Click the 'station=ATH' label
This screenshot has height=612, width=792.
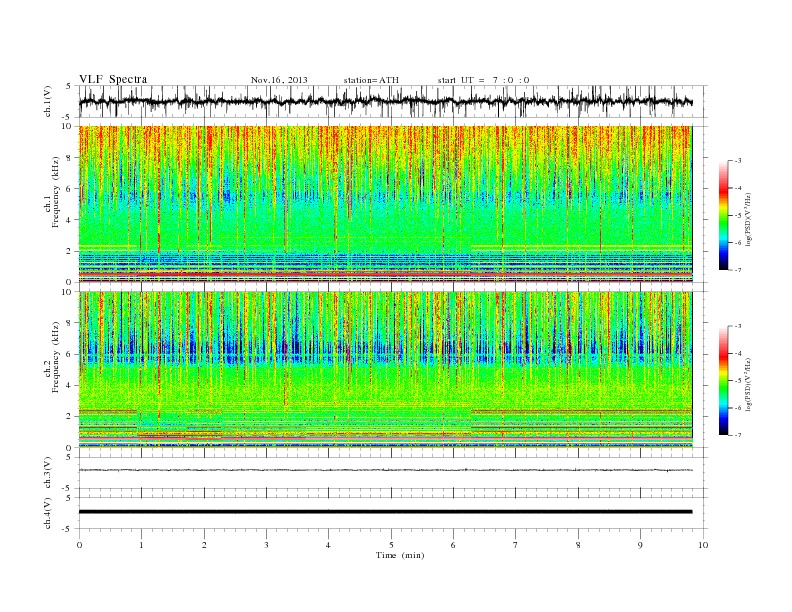(371, 80)
